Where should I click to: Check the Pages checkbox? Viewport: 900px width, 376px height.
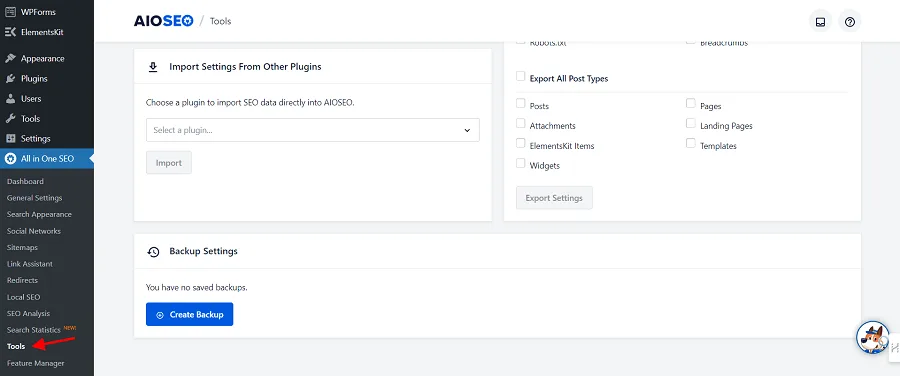pos(690,103)
